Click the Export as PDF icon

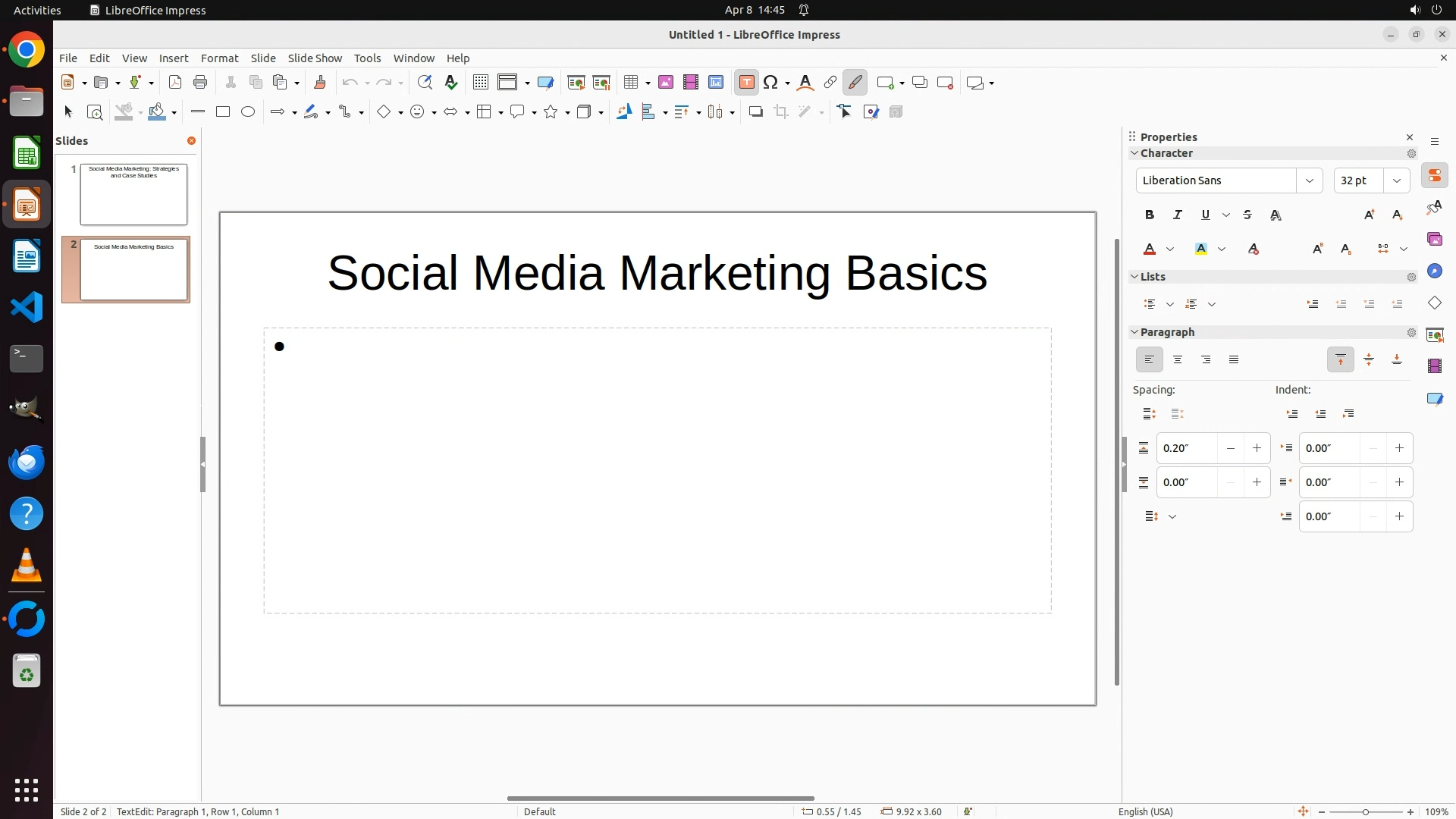coord(175,83)
